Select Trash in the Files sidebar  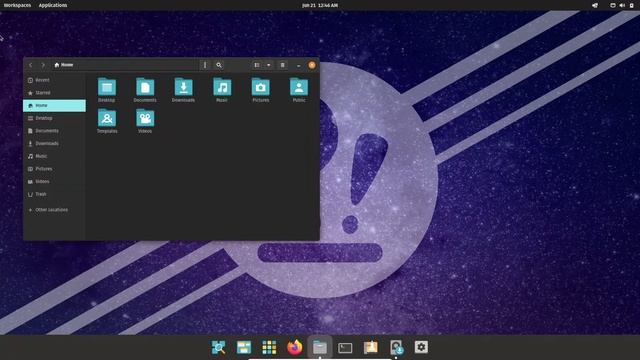(x=55, y=194)
